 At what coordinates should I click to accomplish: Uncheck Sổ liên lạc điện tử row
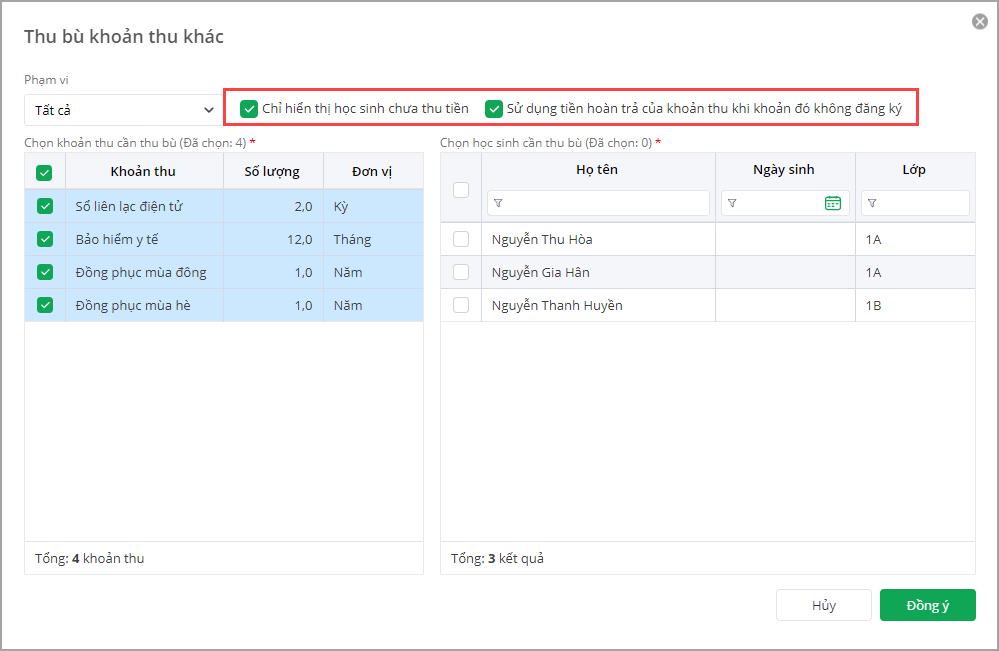pos(45,206)
